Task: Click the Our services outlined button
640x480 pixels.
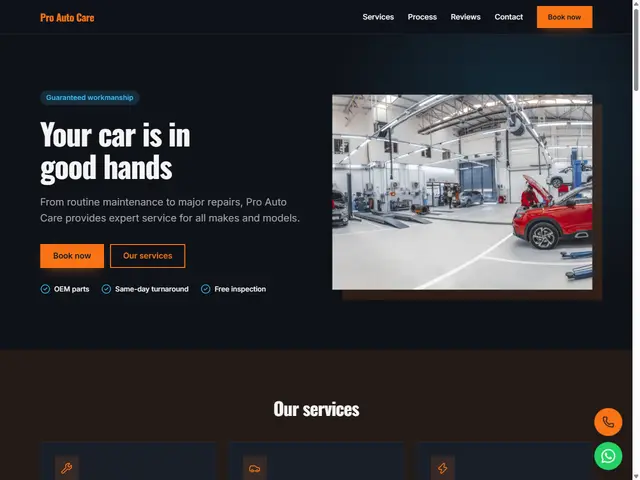Action: point(148,256)
